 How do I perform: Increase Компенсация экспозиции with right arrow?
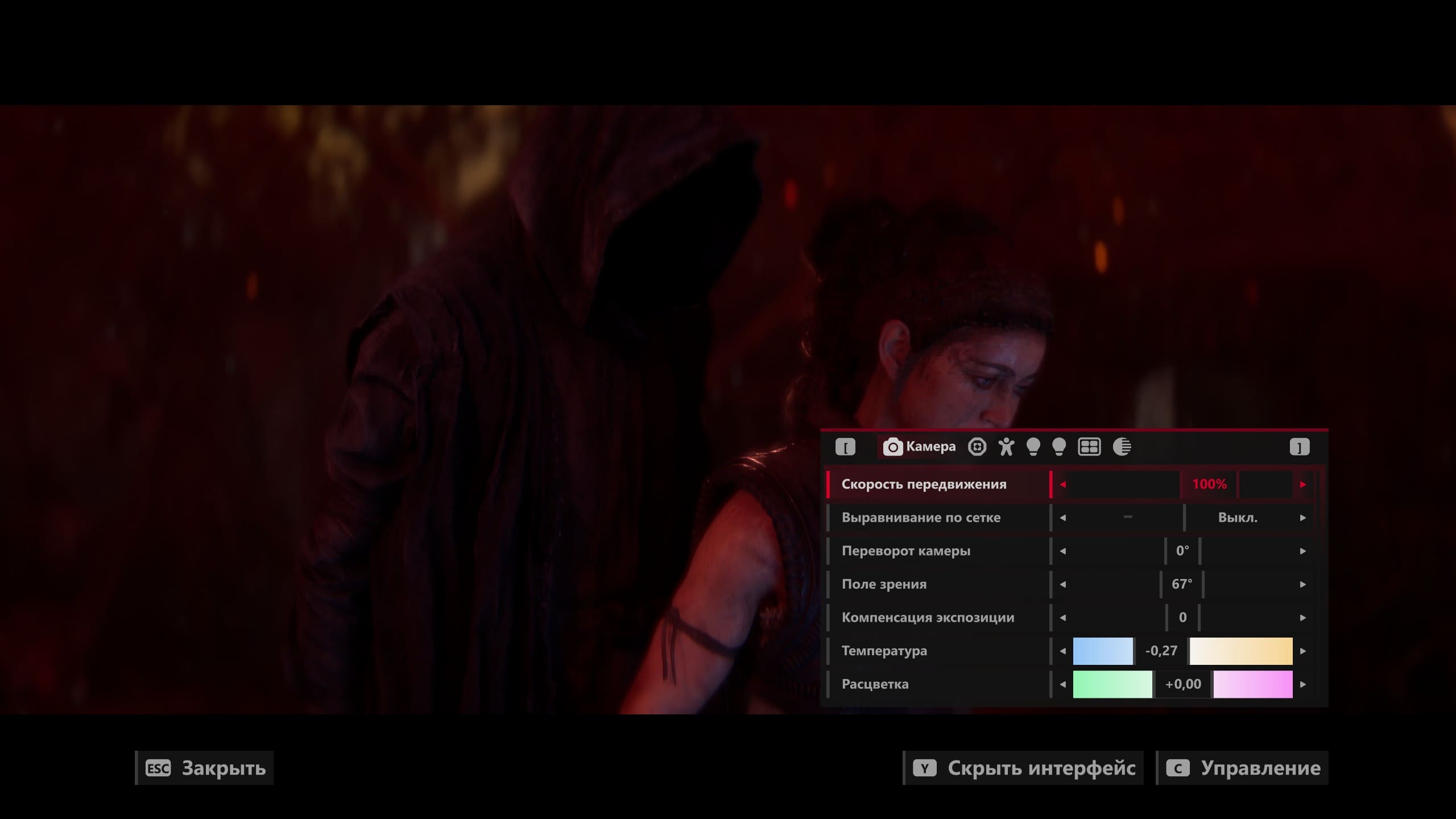tap(1303, 618)
